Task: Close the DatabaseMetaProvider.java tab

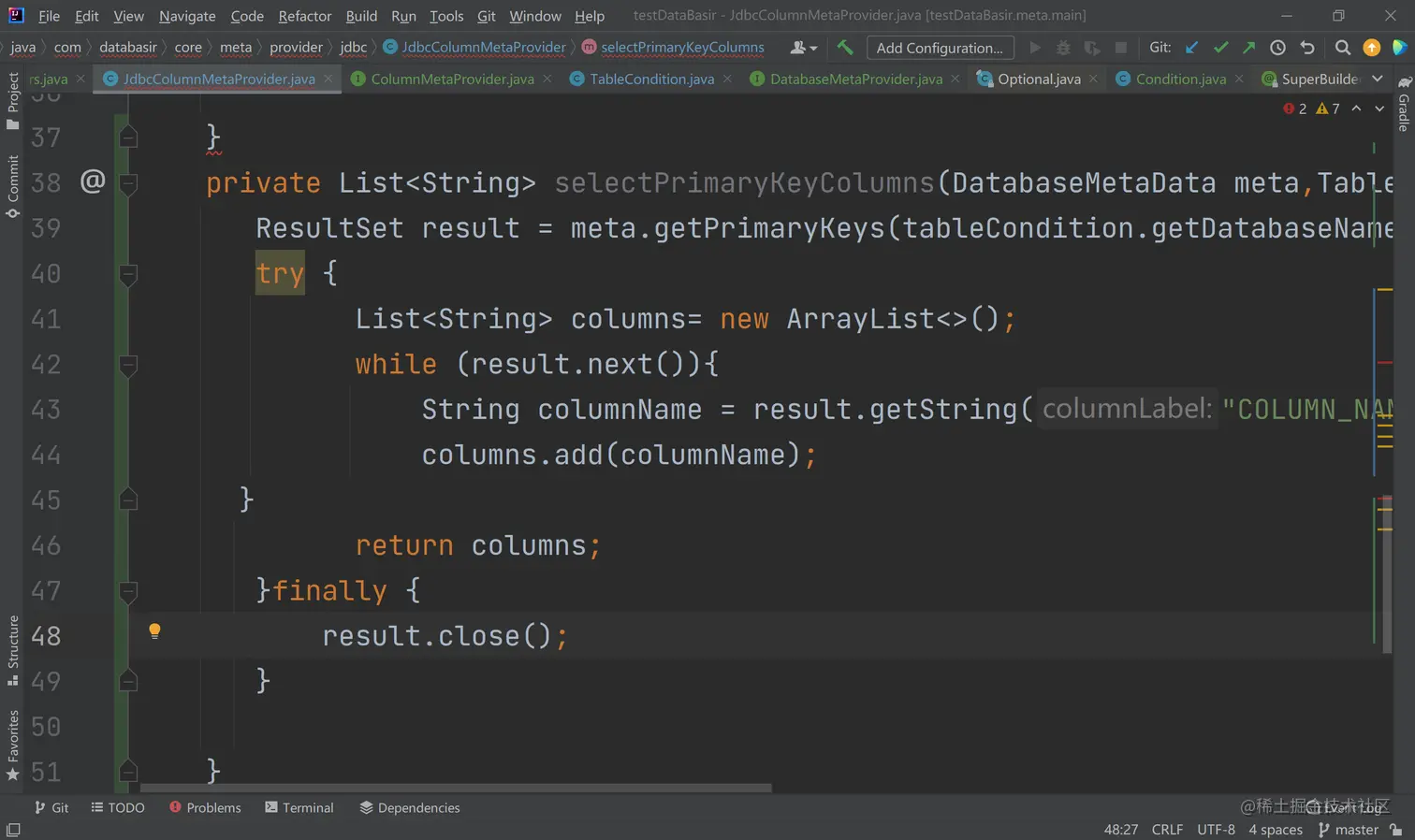Action: click(x=955, y=79)
